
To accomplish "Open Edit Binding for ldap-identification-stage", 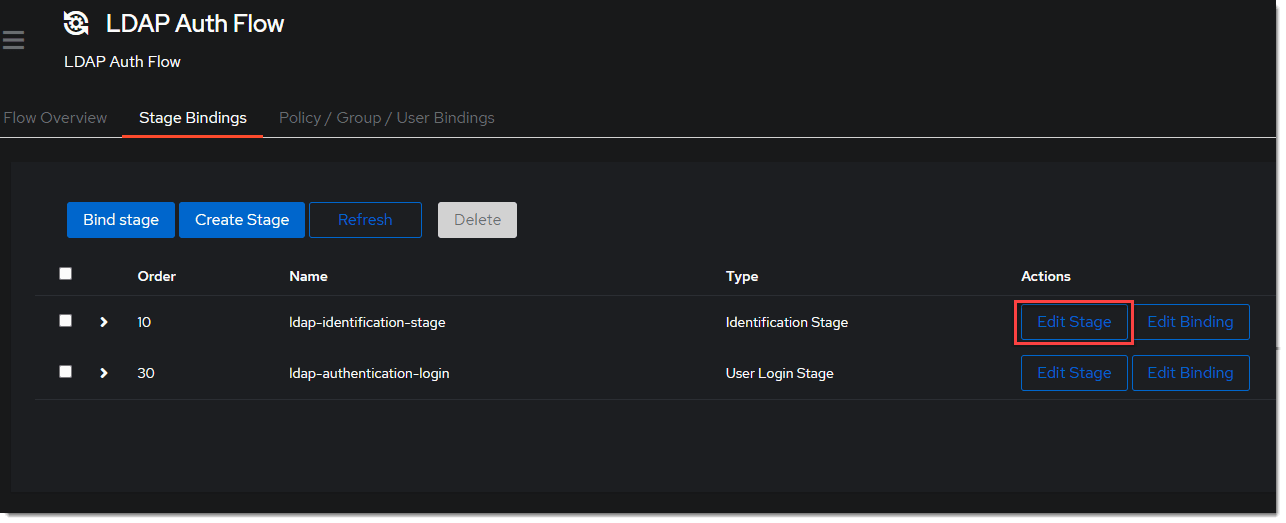I will [x=1190, y=322].
